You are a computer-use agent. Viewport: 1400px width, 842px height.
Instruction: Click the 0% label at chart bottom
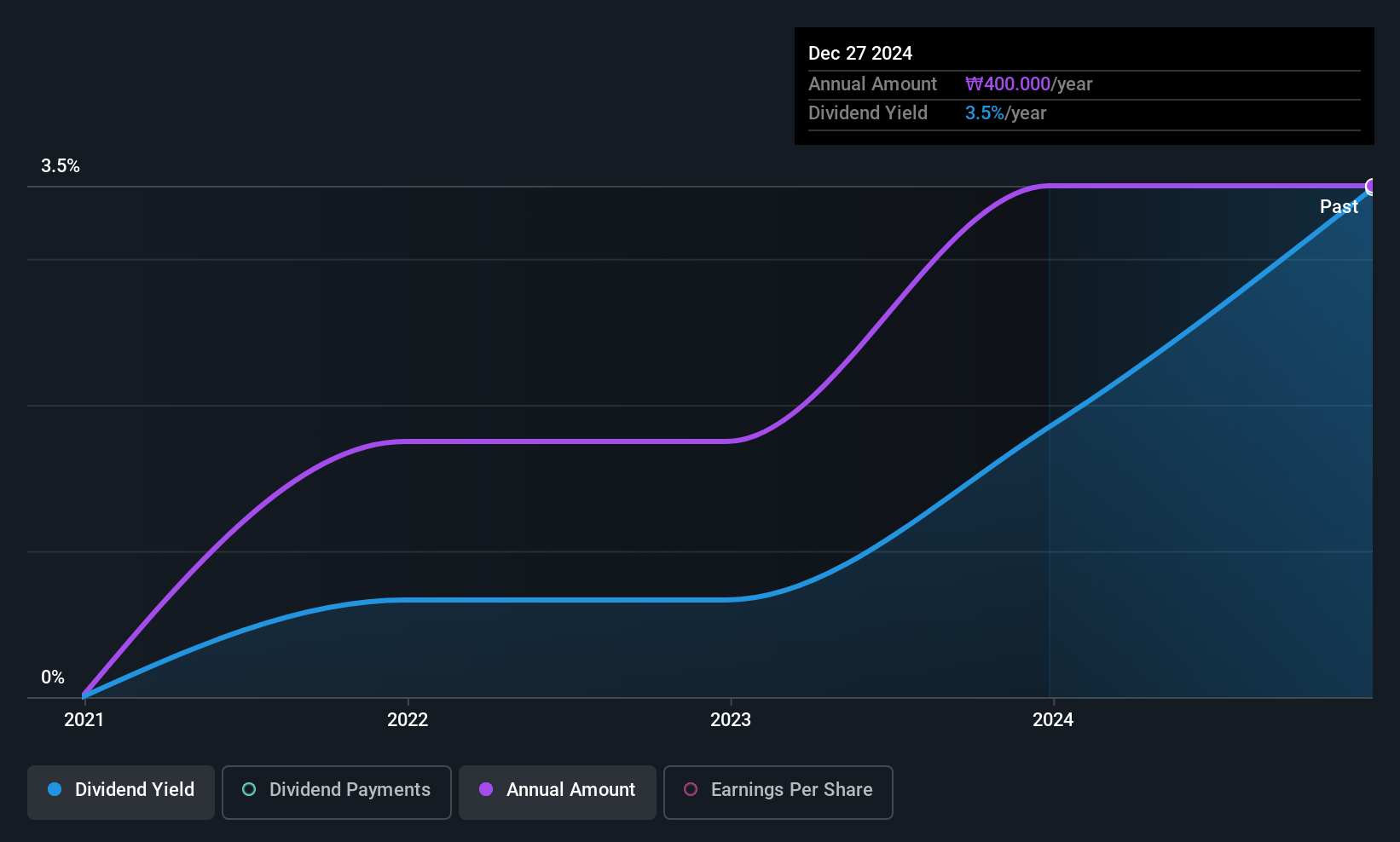(x=52, y=676)
